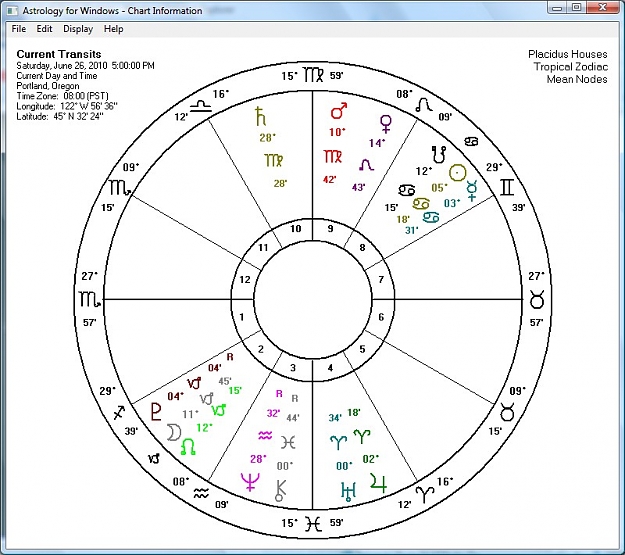Open the Edit menu

[x=44, y=29]
